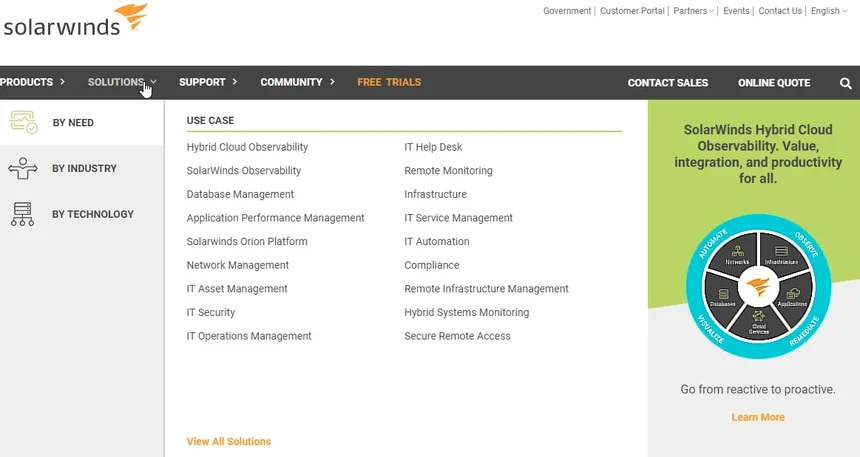Open SolarWinds Observability use case

pyautogui.click(x=244, y=171)
